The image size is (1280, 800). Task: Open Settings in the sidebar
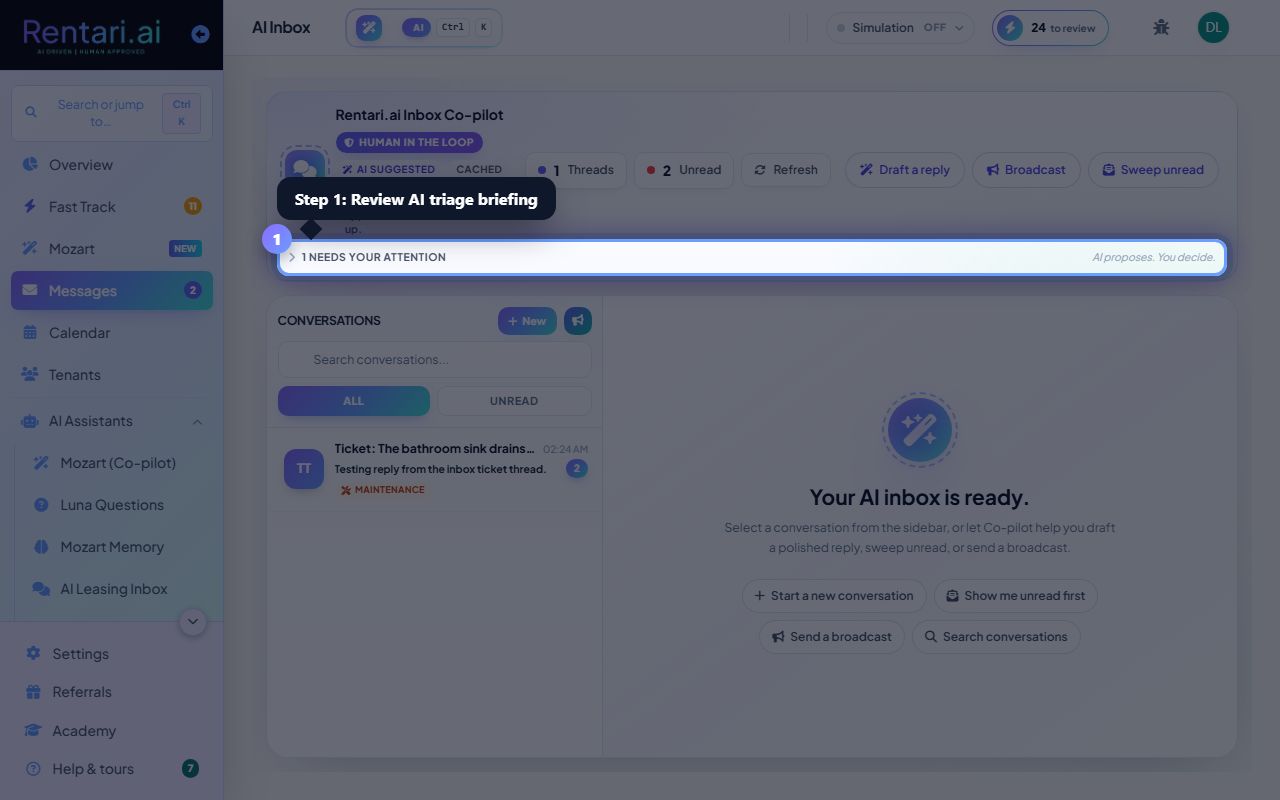pos(111,654)
